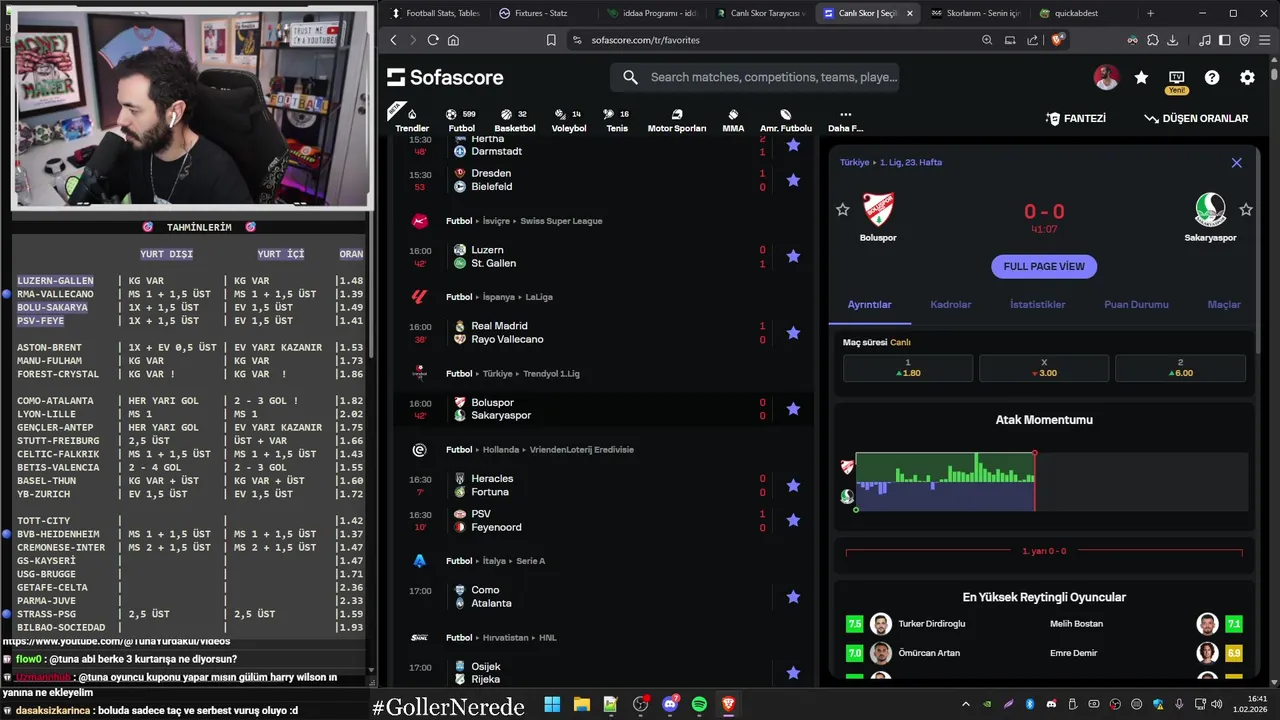Open the Amr. Futbolu category
The image size is (1280, 720).
[786, 120]
